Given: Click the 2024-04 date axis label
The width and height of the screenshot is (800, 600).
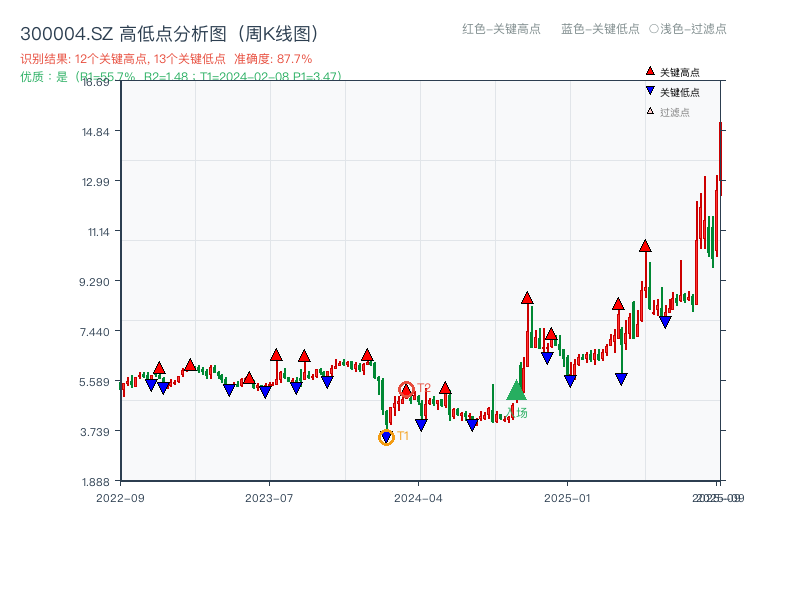Looking at the screenshot, I should tap(418, 498).
